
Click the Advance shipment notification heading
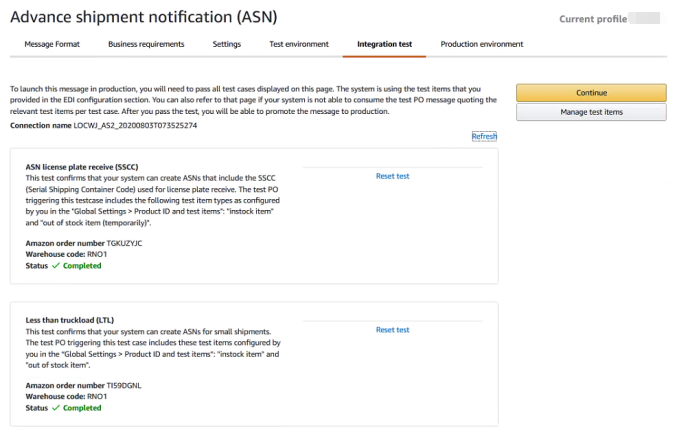144,17
